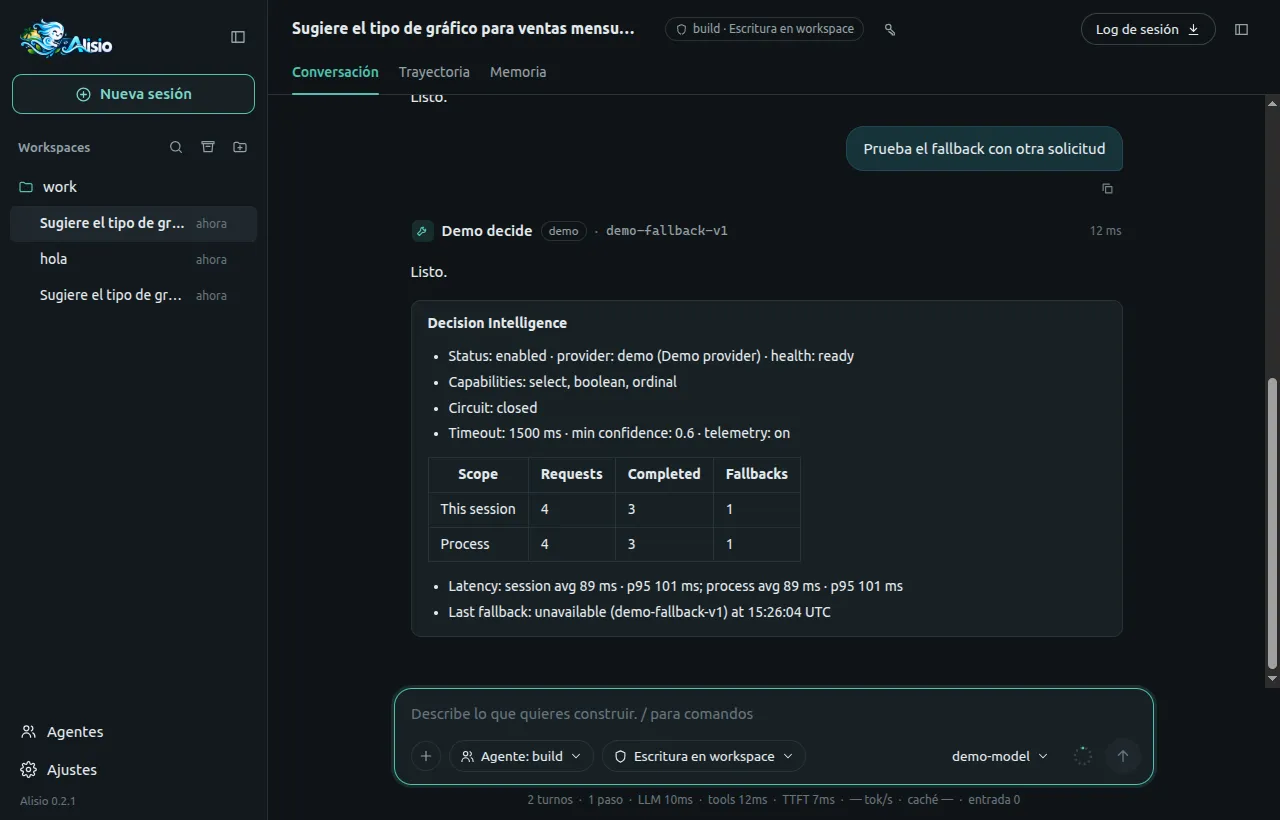Open Ajustes gear icon
The height and width of the screenshot is (820, 1280).
tap(29, 770)
